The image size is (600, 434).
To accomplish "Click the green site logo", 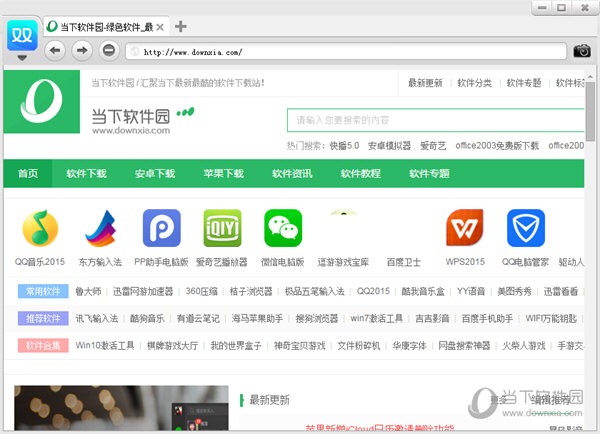I will tap(42, 101).
